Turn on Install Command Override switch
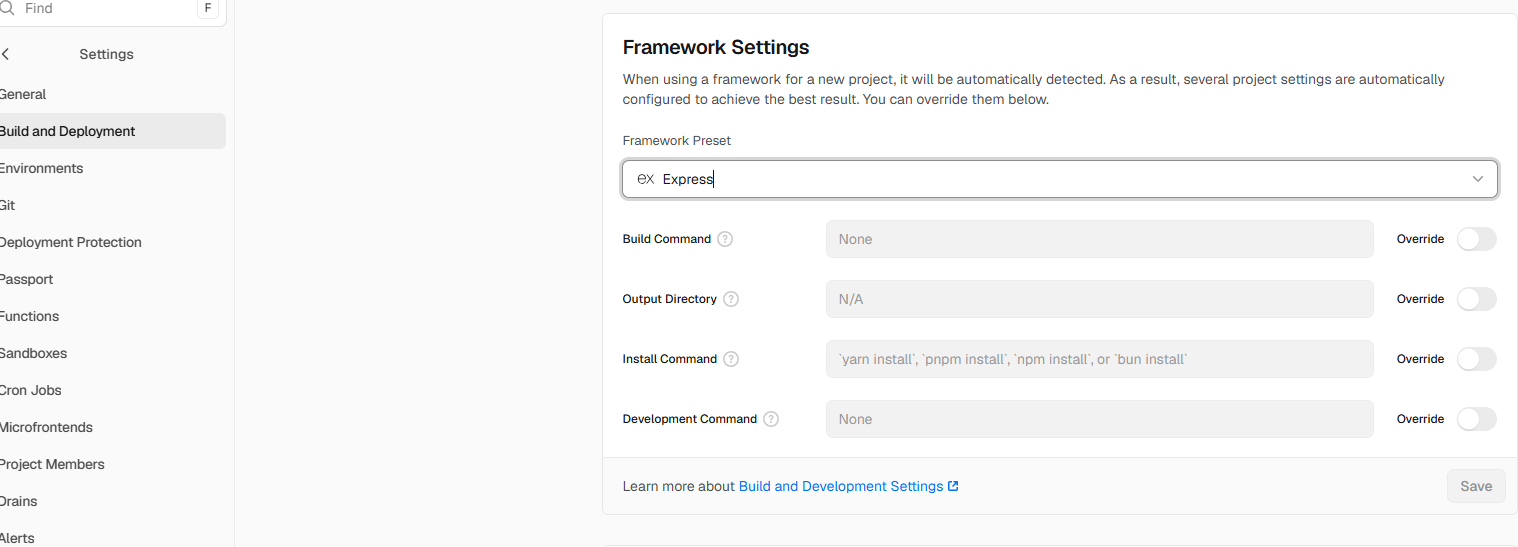Screen dimensions: 1518x547 tap(1477, 359)
